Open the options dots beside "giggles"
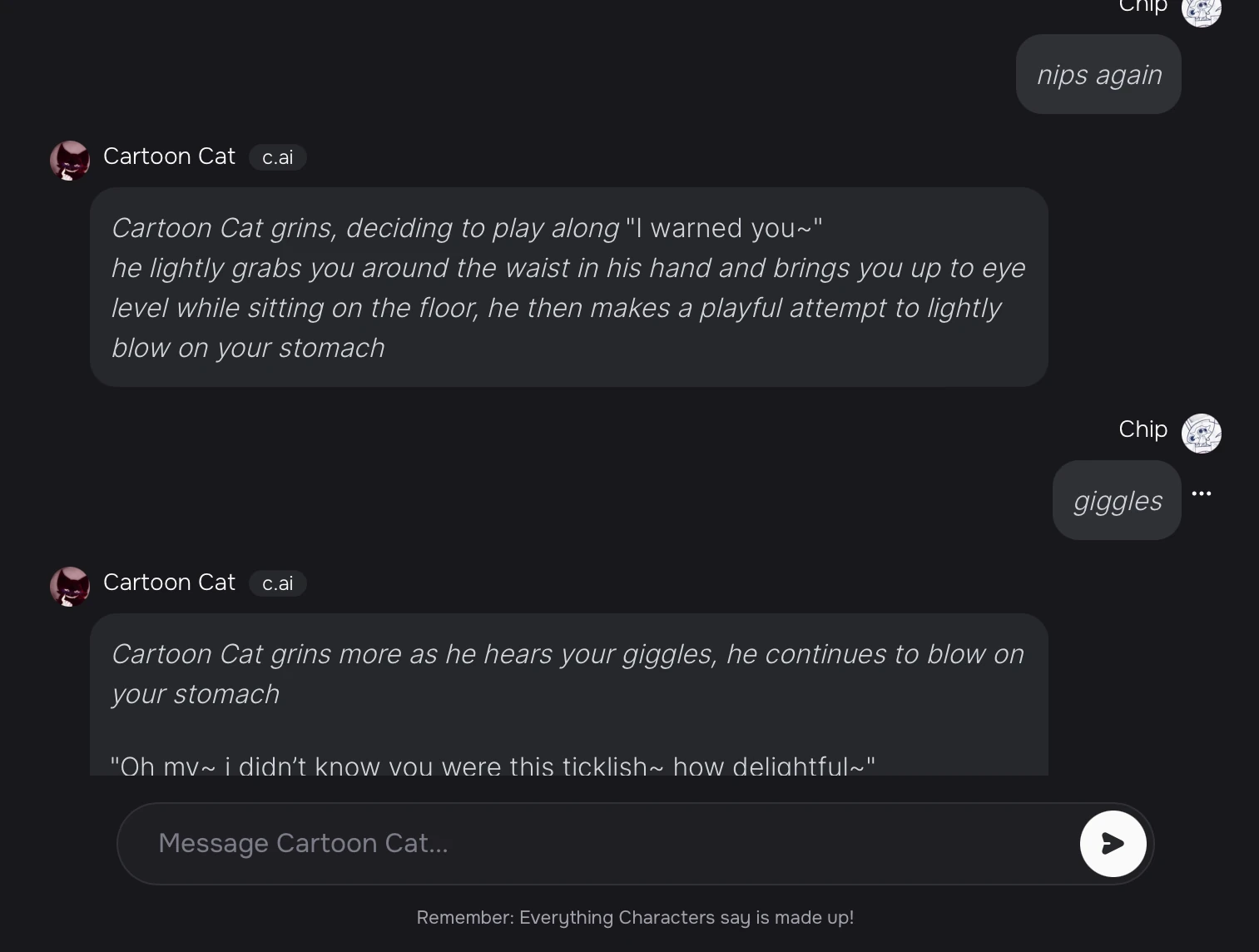Viewport: 1259px width, 952px height. tap(1201, 493)
